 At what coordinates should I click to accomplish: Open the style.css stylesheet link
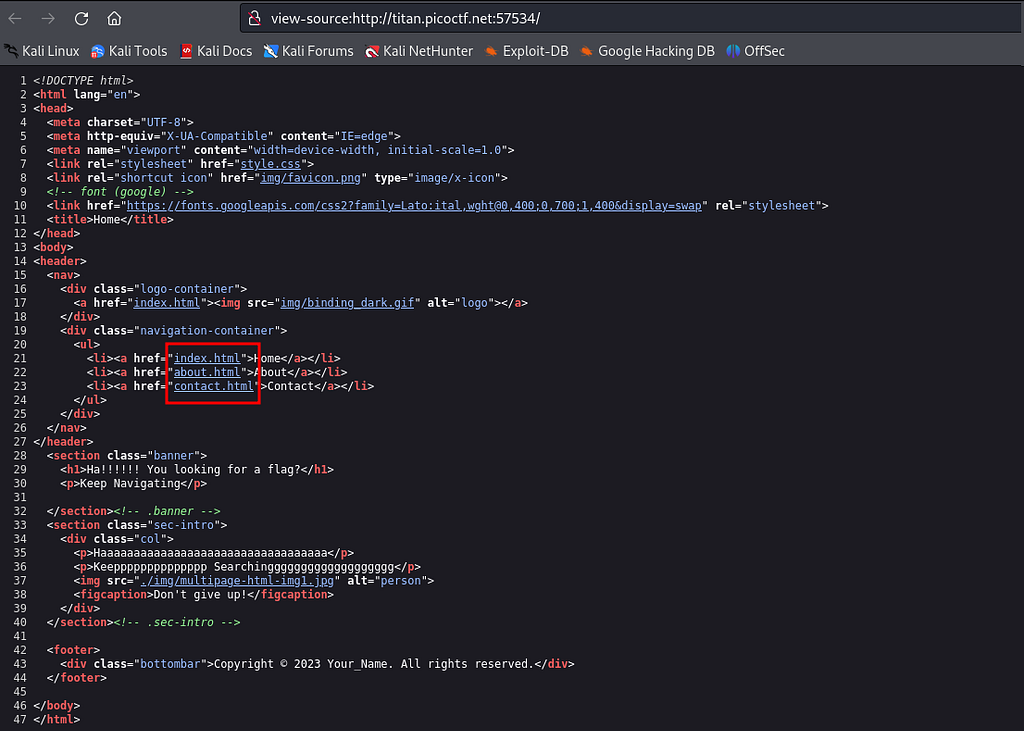point(270,164)
